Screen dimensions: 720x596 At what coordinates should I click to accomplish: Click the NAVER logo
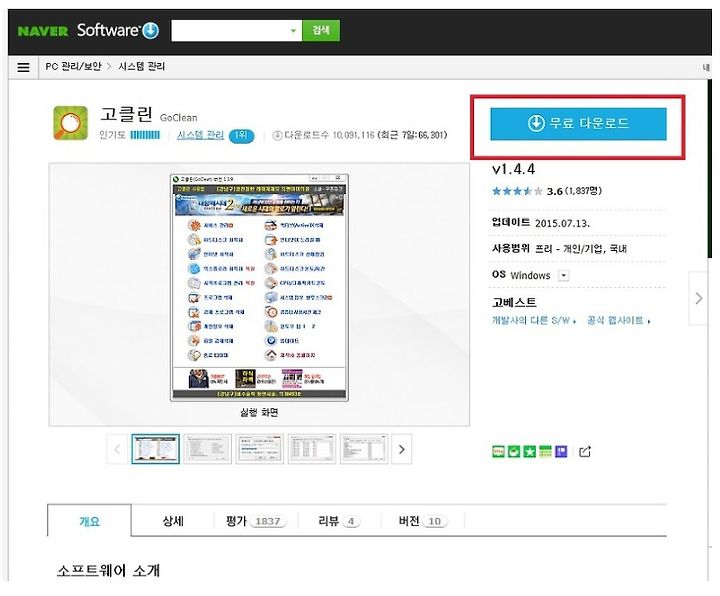(43, 31)
